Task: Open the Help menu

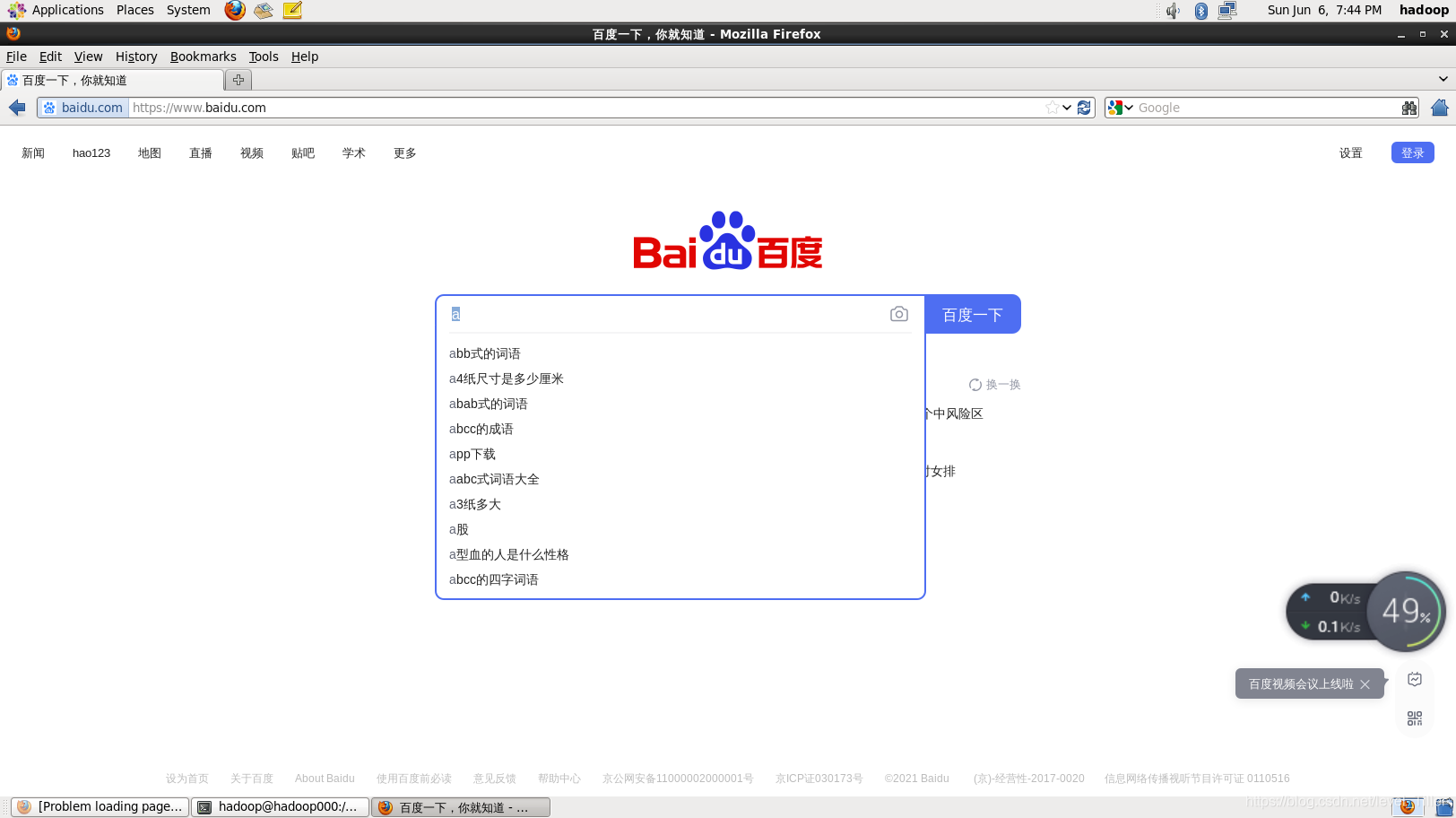Action: [x=305, y=57]
